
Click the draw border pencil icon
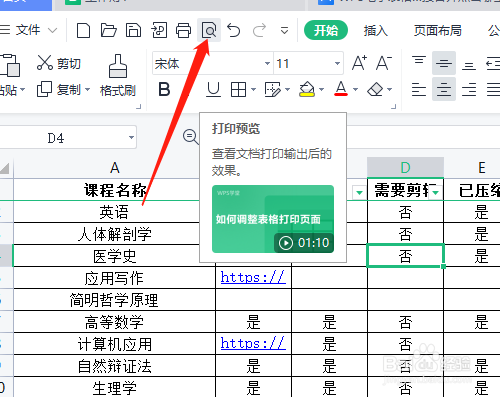pos(273,89)
